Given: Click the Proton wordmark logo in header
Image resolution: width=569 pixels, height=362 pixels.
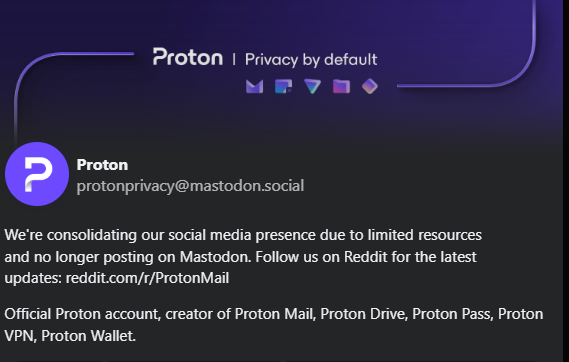Looking at the screenshot, I should pyautogui.click(x=188, y=57).
